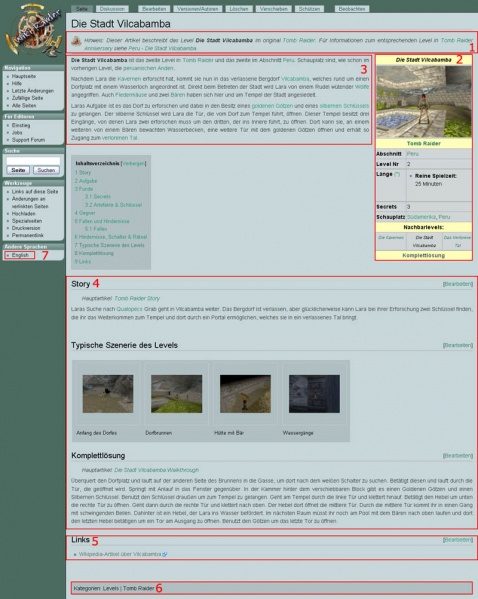Edit the Links section via Bearbeiten

458,540
